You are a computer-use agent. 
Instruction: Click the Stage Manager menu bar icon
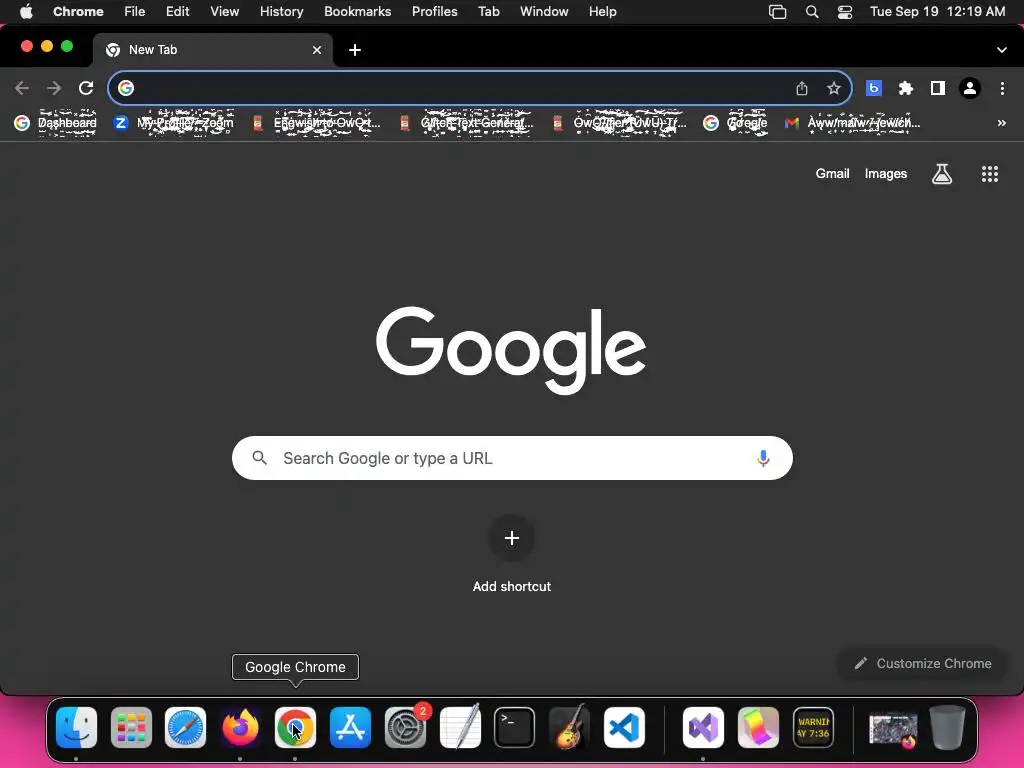[x=777, y=12]
